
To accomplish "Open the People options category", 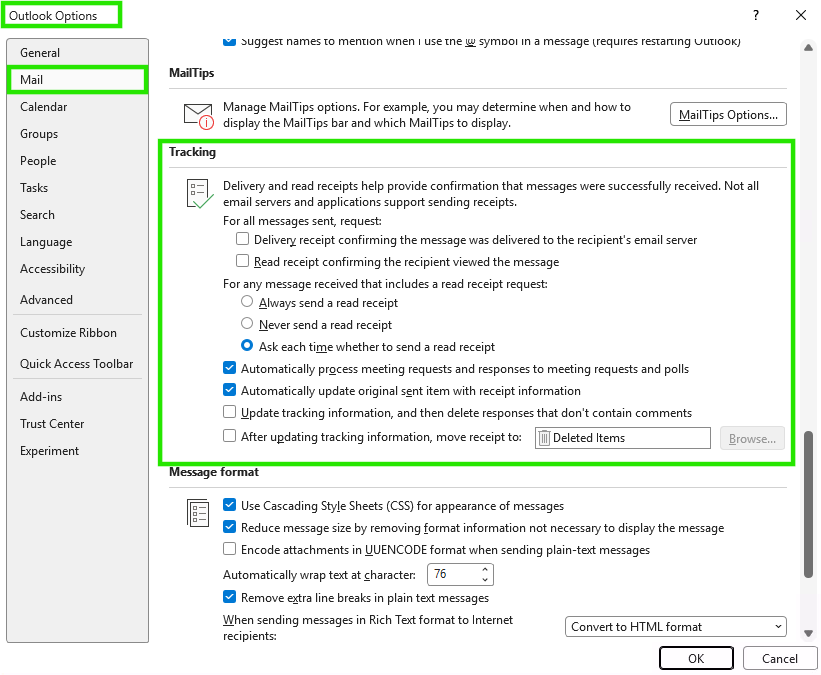I will click(77, 161).
